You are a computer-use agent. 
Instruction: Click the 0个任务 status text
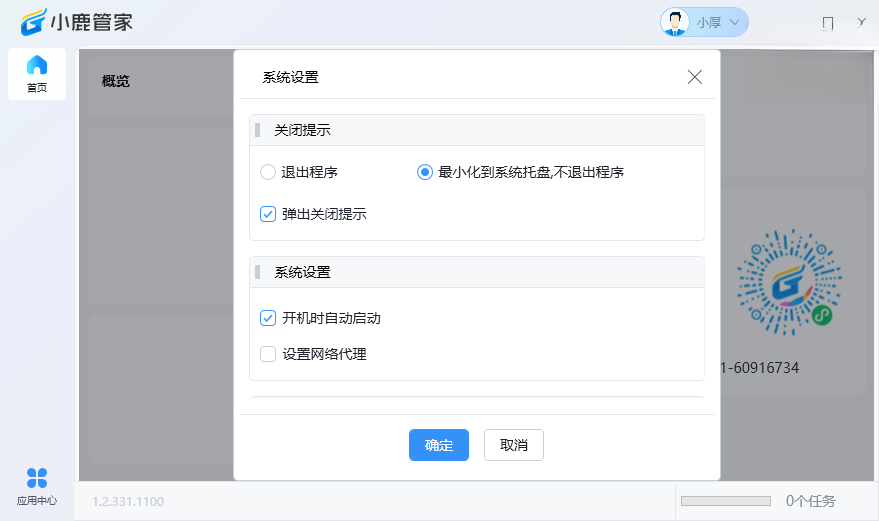(811, 501)
